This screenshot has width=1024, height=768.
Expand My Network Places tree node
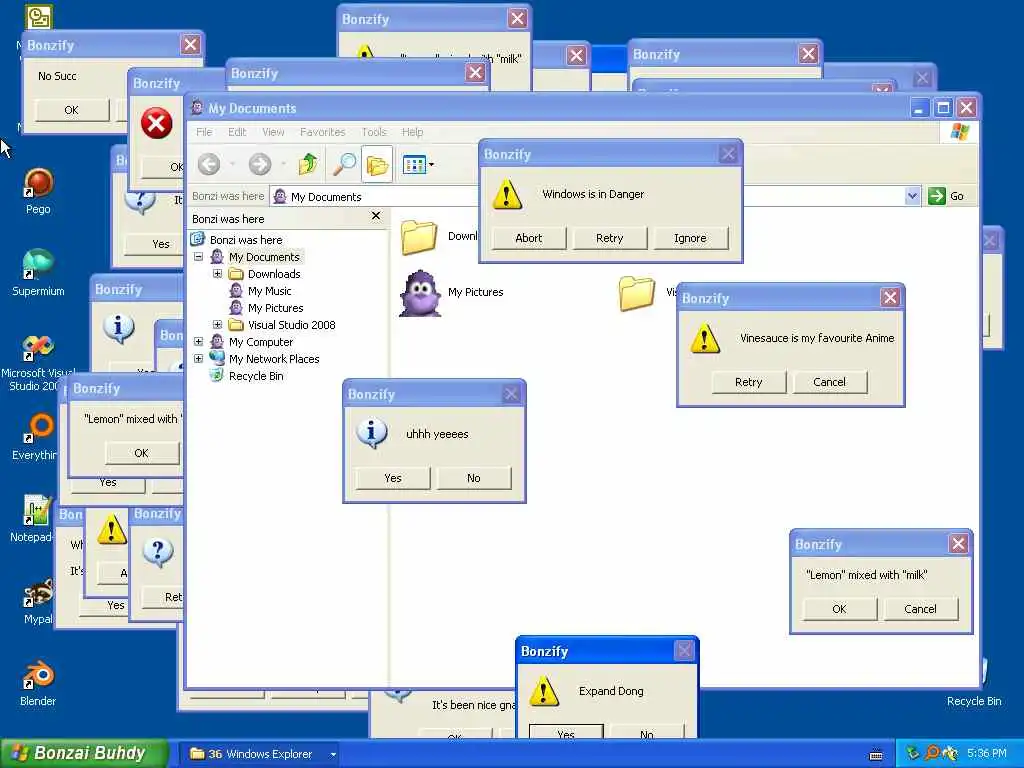pyautogui.click(x=199, y=359)
